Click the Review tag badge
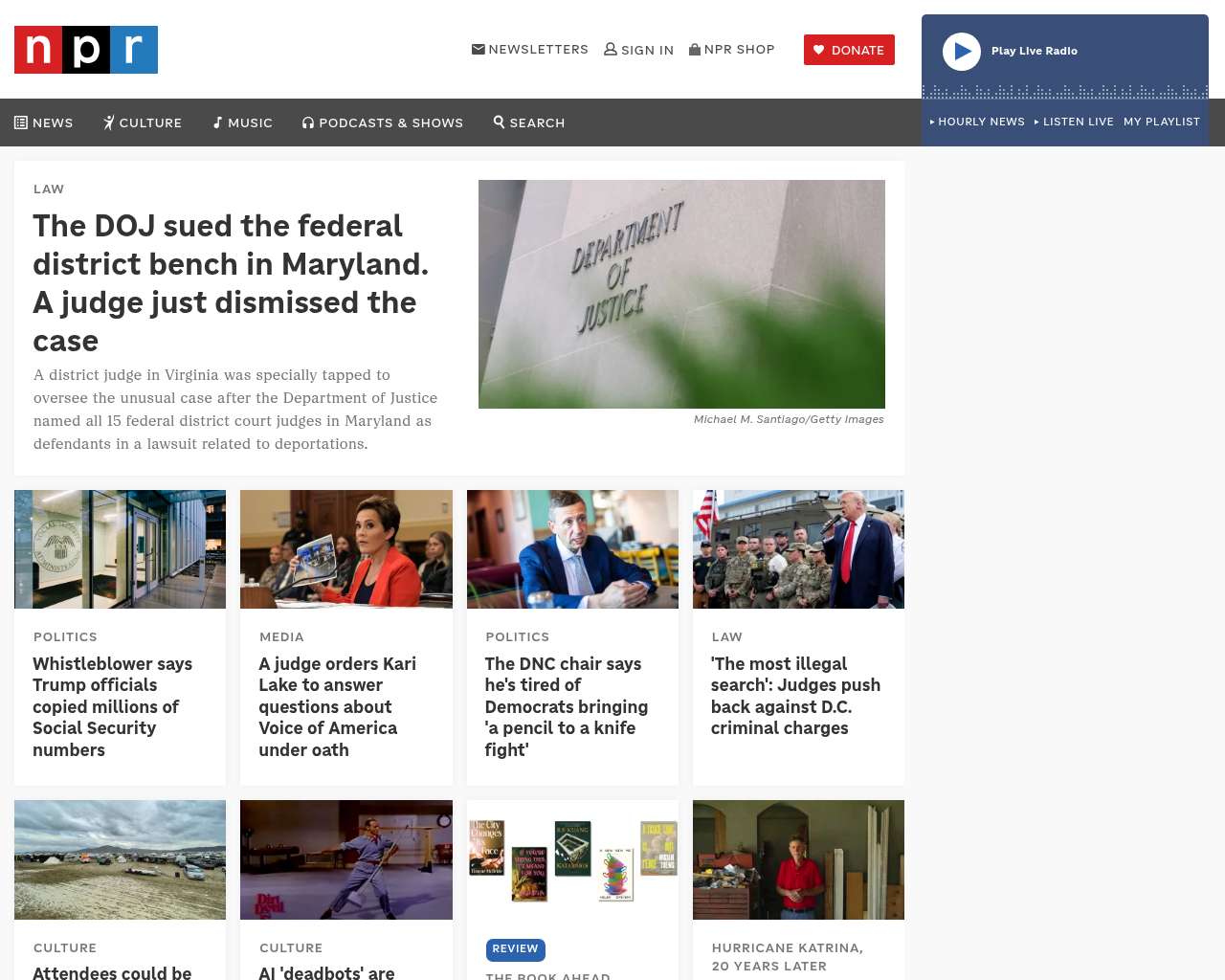Viewport: 1225px width, 980px height. pyautogui.click(x=516, y=949)
